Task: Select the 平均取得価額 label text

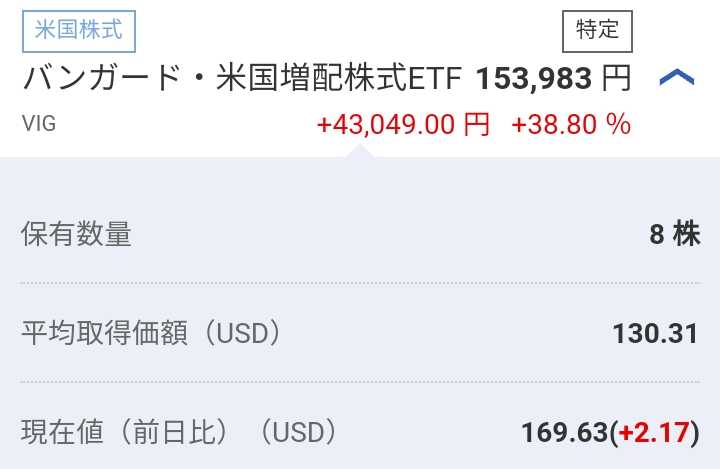Action: click(104, 333)
